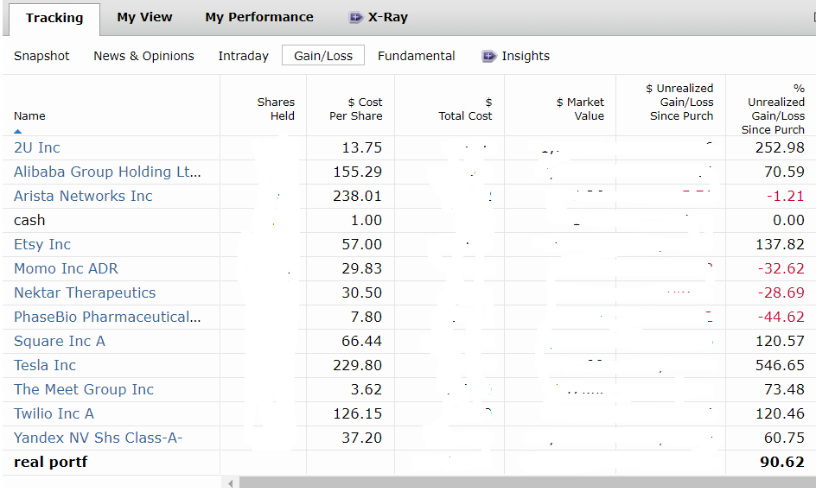Open the X-Ray tab icon
817x488 pixels.
[x=355, y=17]
